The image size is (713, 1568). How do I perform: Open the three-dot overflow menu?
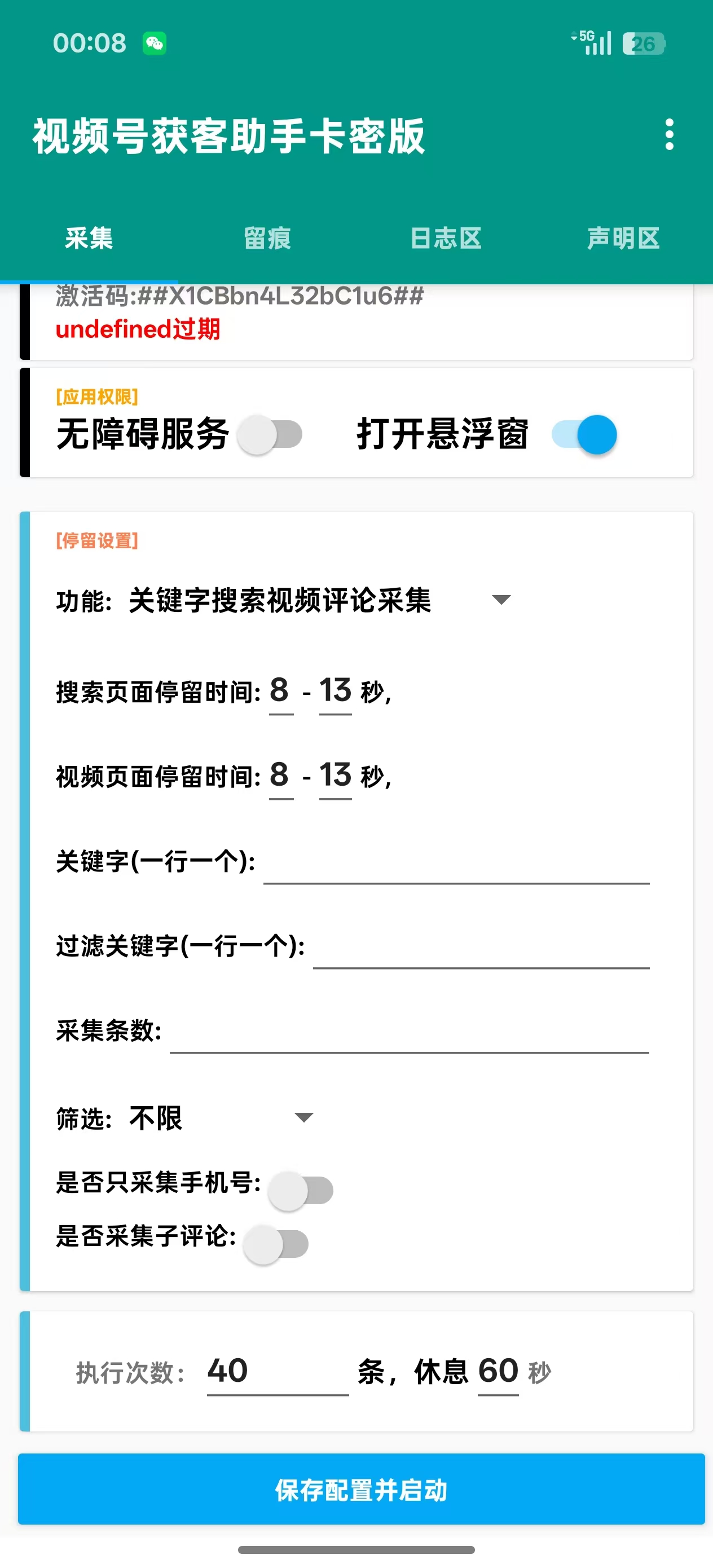(669, 135)
